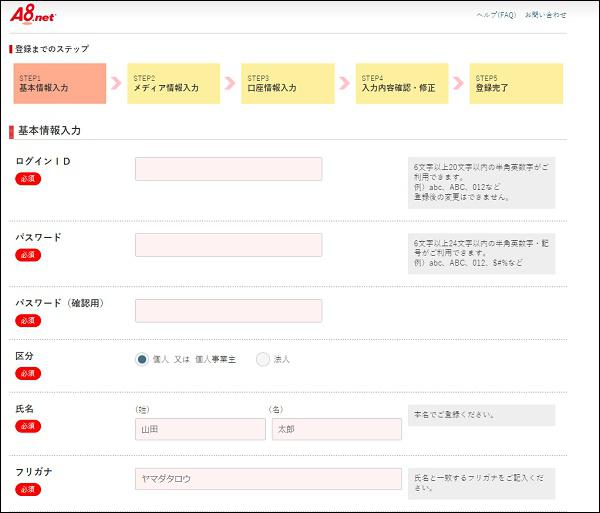Focus the パスワード（確認用） input field
The image size is (600, 513).
click(x=228, y=311)
